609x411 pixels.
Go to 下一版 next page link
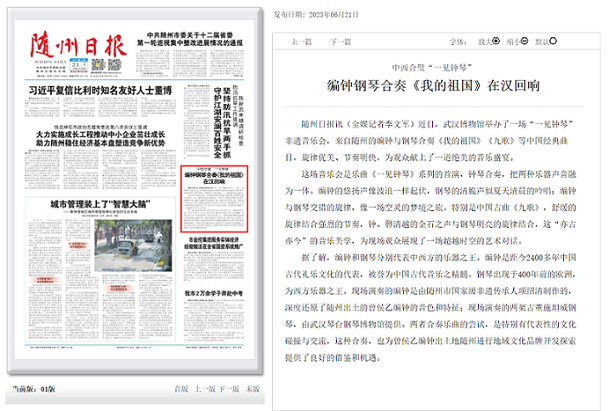point(229,389)
